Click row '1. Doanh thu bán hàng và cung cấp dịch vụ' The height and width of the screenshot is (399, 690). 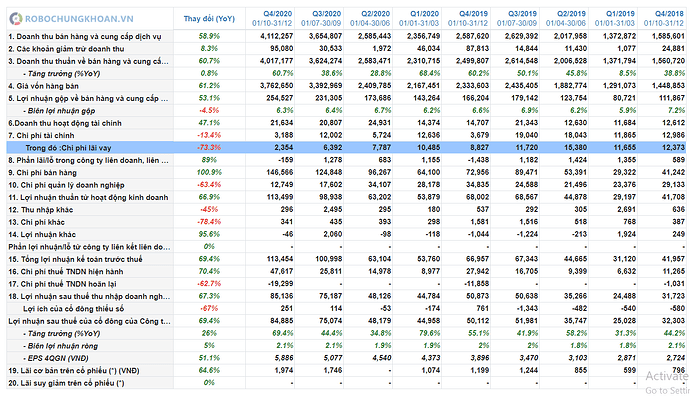(346, 36)
